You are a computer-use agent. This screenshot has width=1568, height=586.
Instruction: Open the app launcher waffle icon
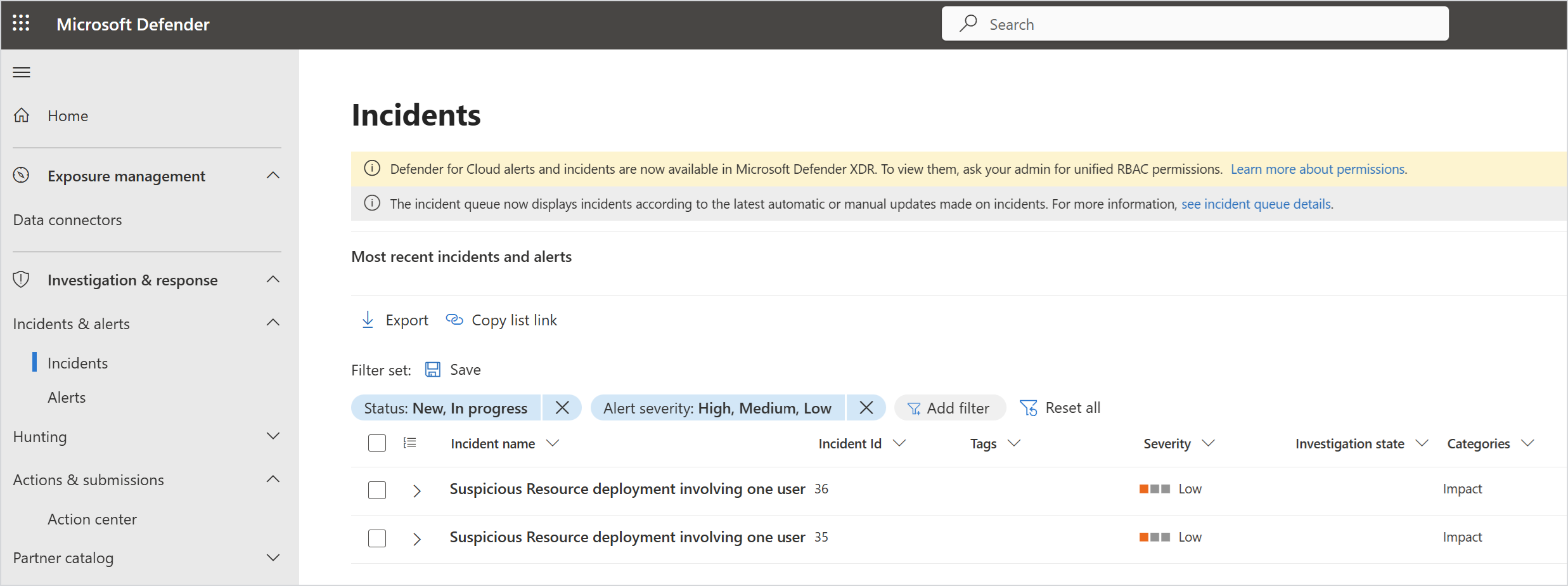click(x=21, y=23)
